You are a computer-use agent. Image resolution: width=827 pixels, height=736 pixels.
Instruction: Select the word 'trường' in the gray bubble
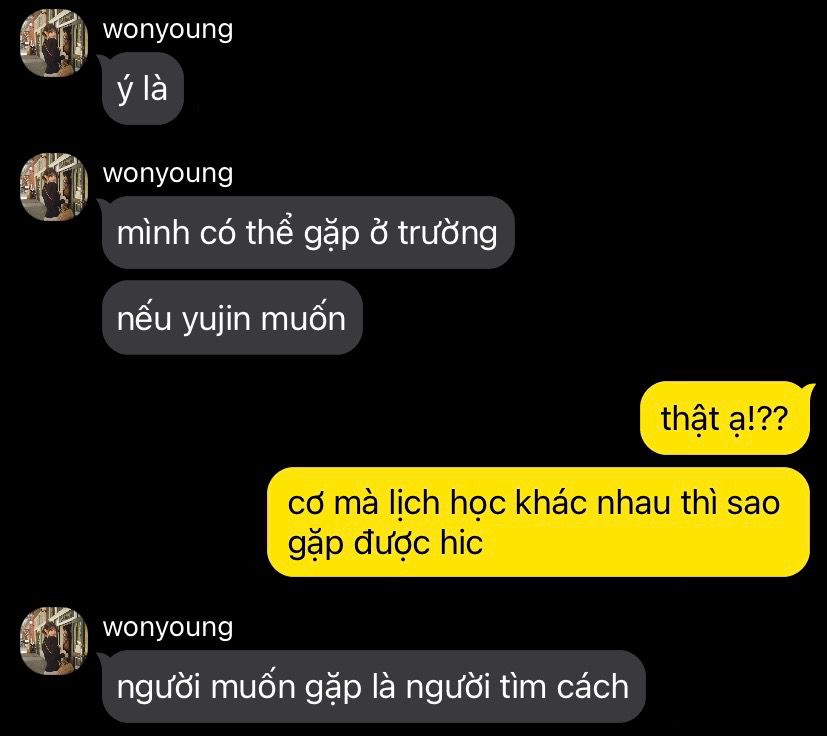pos(448,234)
